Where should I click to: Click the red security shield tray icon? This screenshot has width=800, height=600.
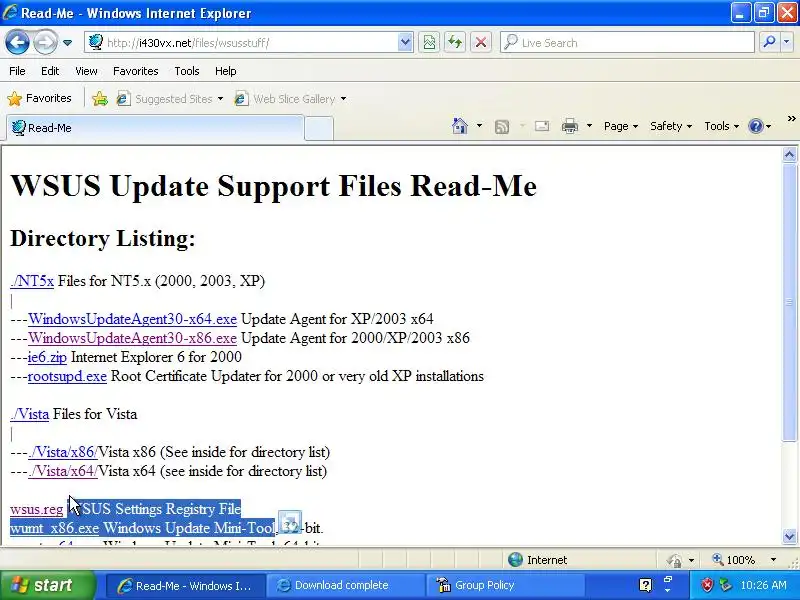[x=707, y=585]
